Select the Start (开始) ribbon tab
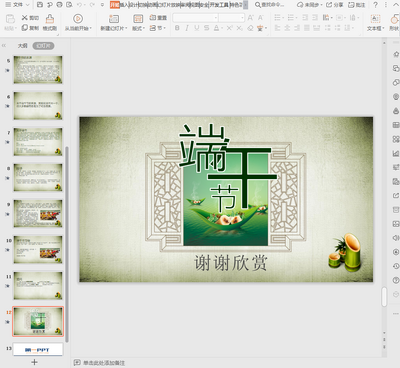Screen dimensions: 400x368 115,5
